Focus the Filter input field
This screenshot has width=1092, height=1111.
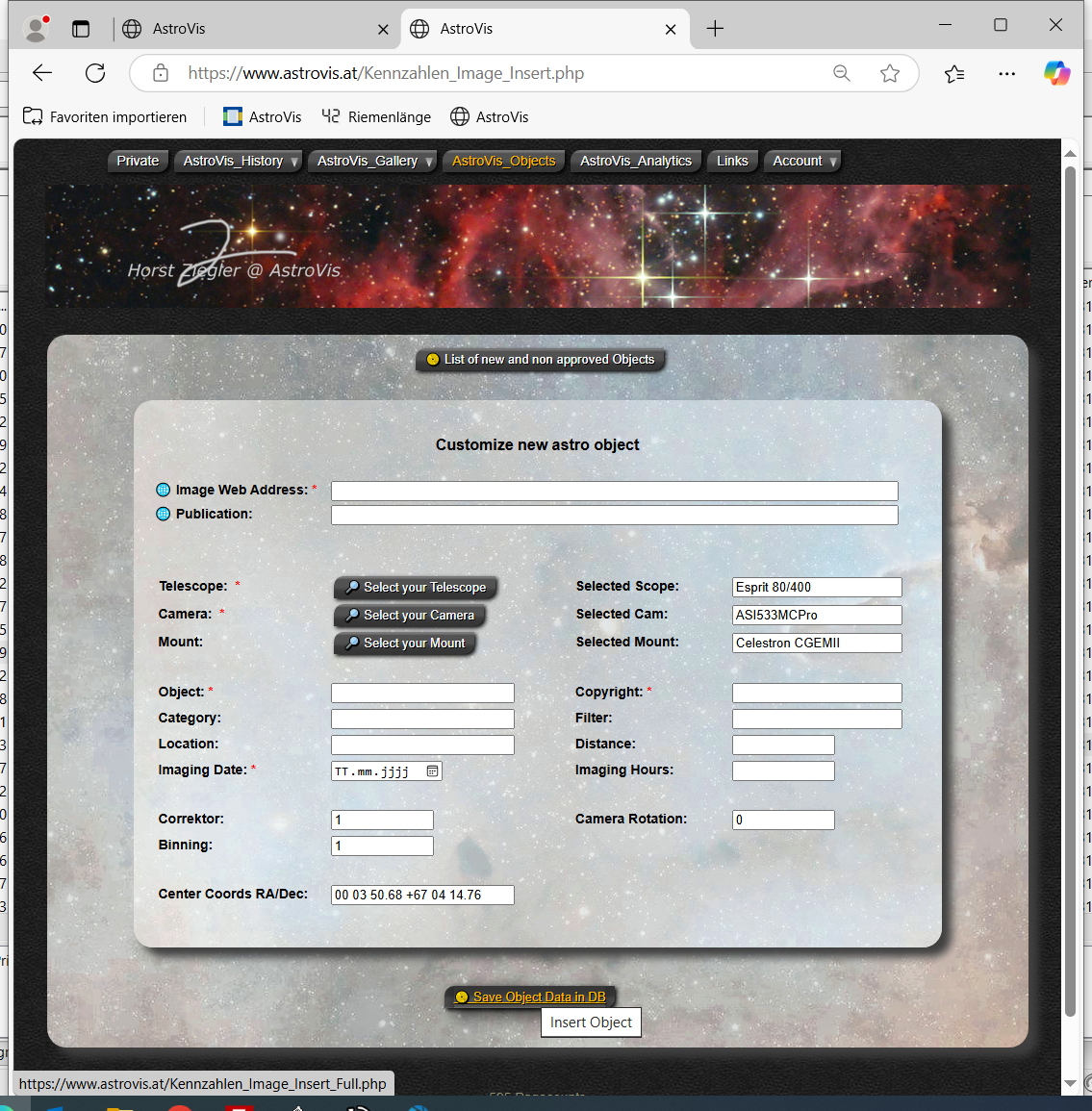point(817,720)
